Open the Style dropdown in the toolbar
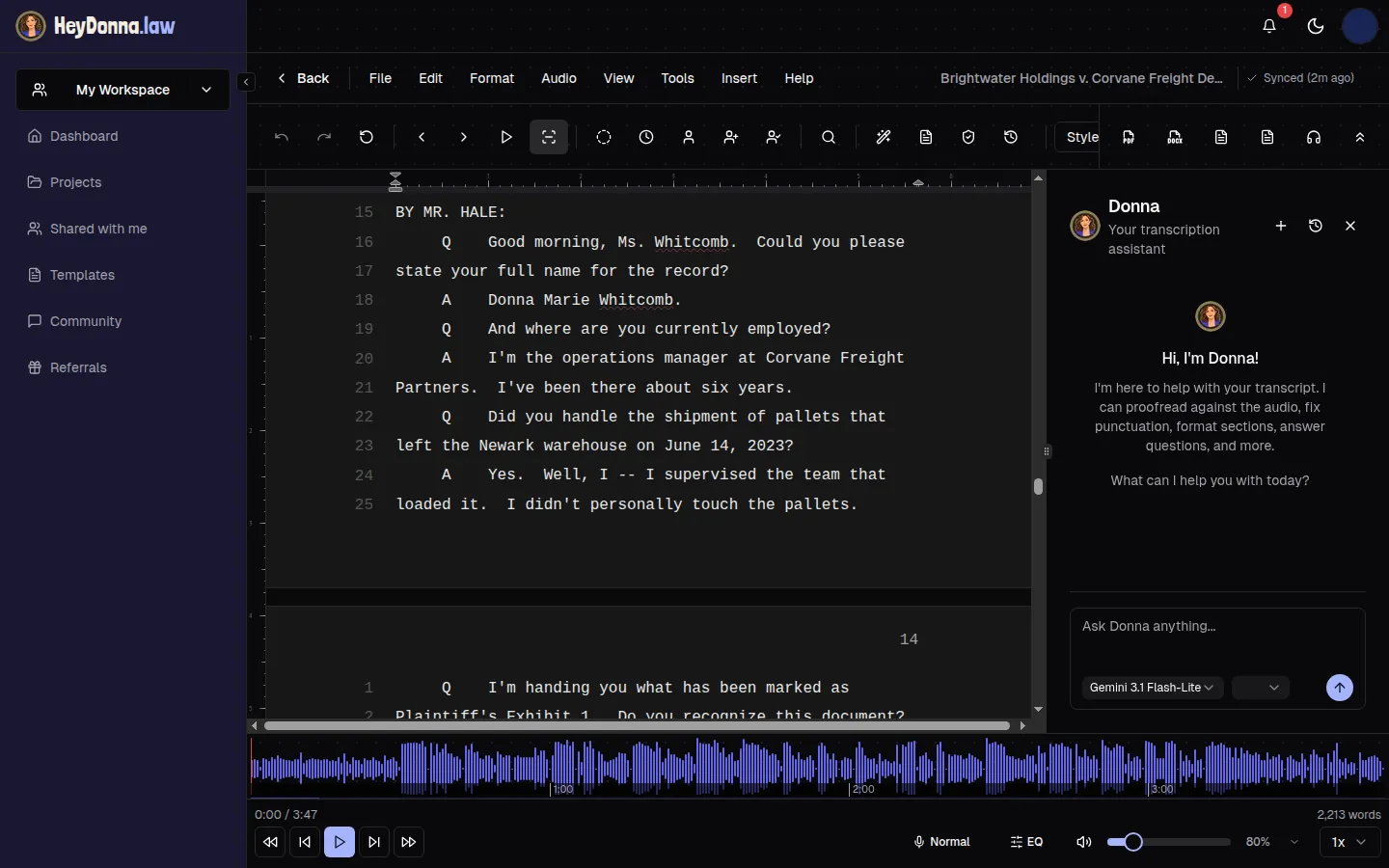 coord(1077,137)
